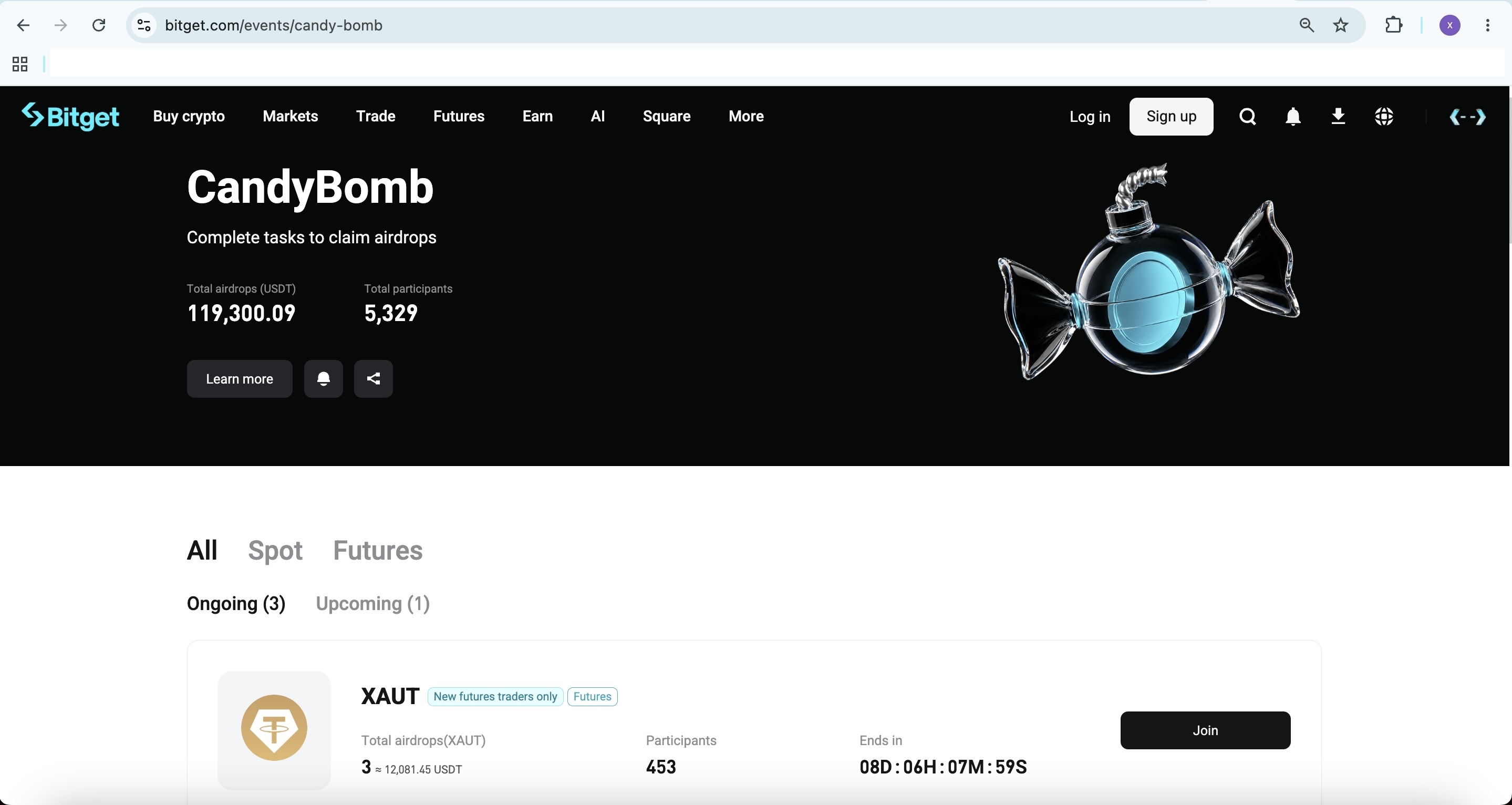Click the total airdrops value 119,300.09

tap(241, 314)
